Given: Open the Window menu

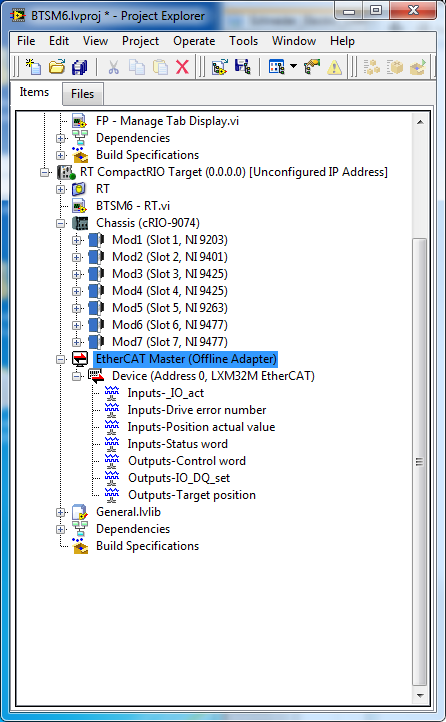Looking at the screenshot, I should (x=294, y=41).
